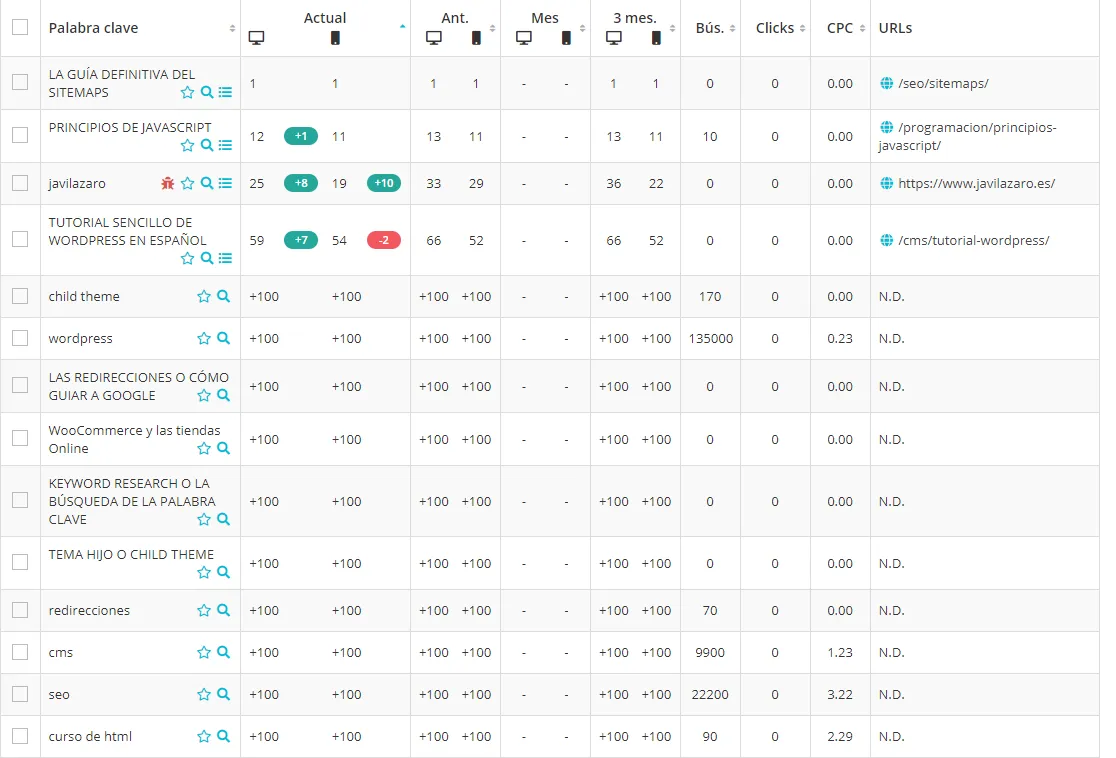Star the keyword "seo"

click(x=203, y=694)
